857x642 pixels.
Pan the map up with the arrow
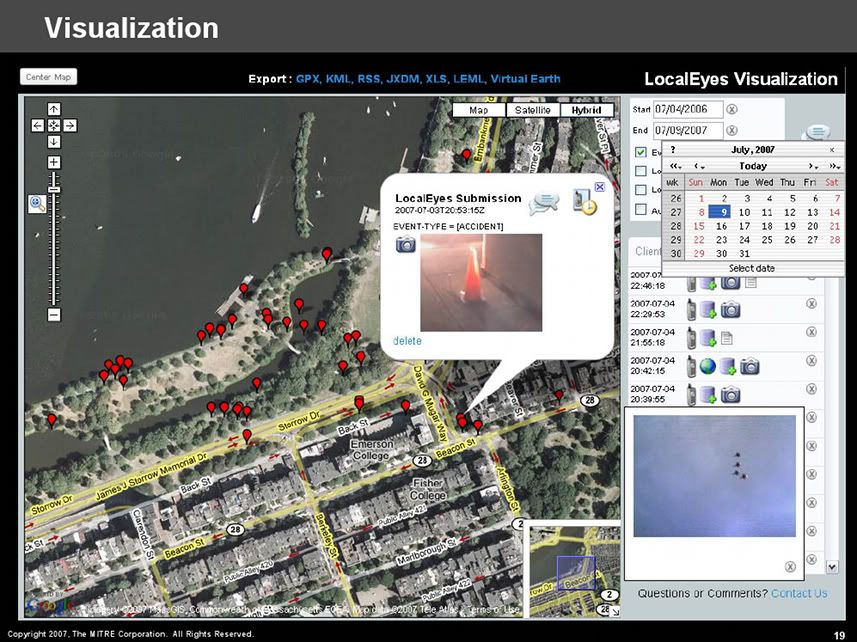coord(54,109)
